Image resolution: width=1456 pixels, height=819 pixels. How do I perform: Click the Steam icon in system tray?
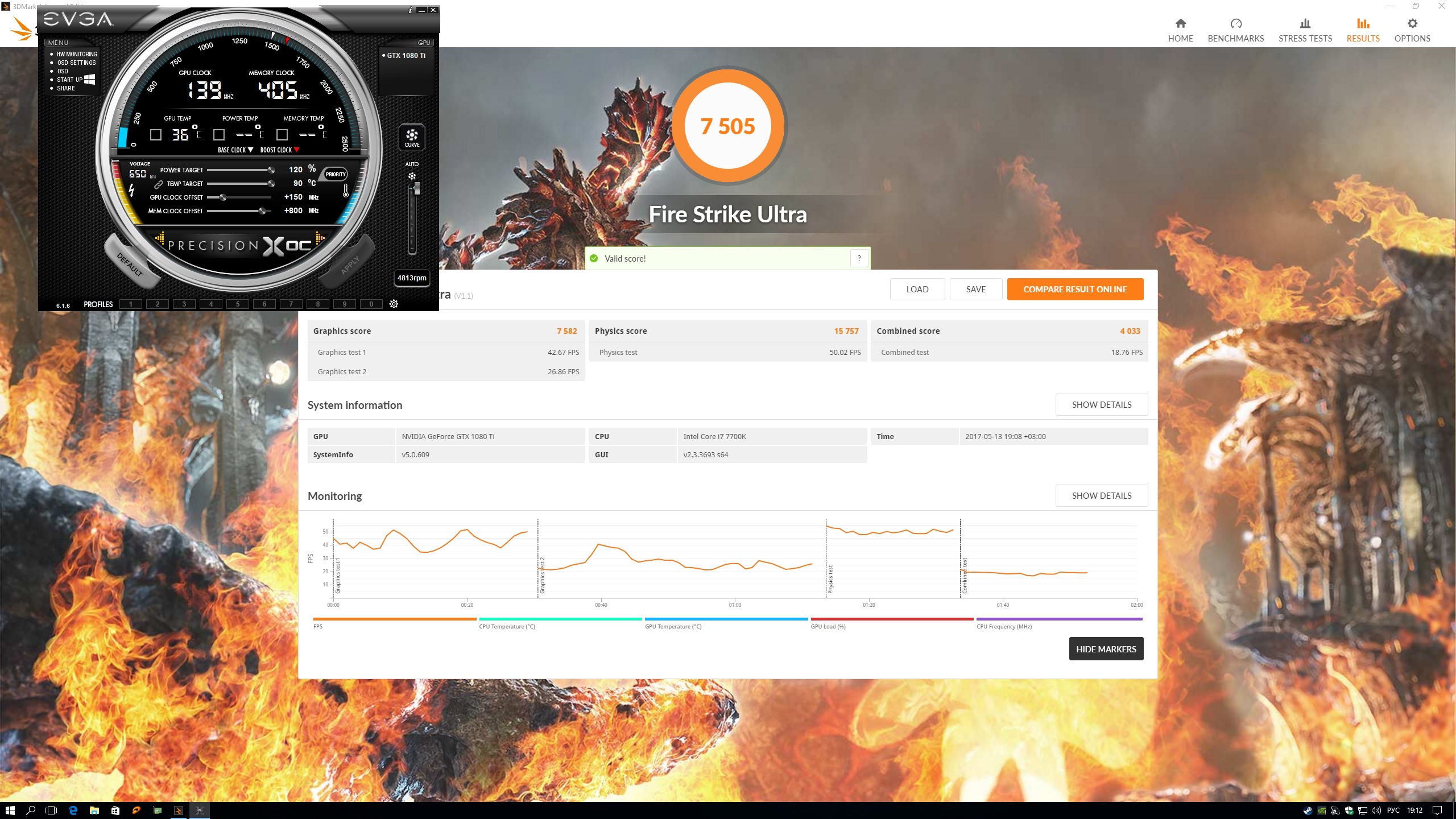tap(1307, 810)
